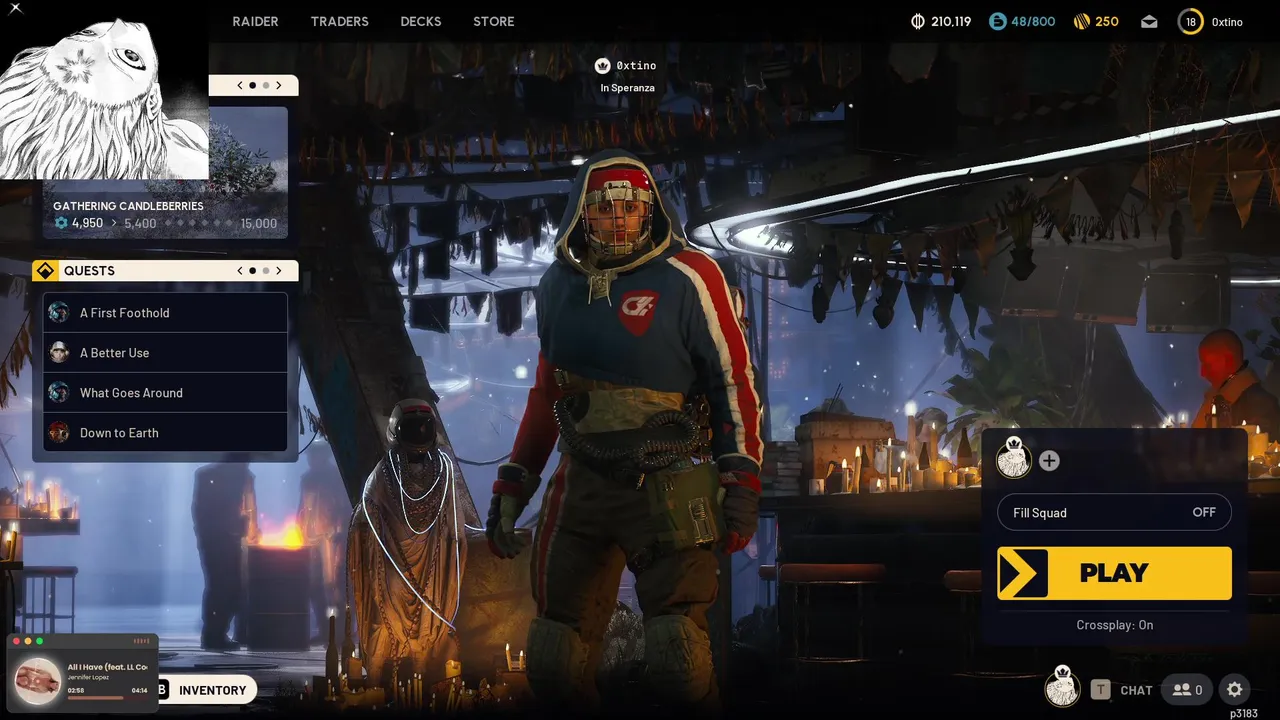The image size is (1280, 720).
Task: Open the QUESTS panel header
Action: pyautogui.click(x=165, y=271)
